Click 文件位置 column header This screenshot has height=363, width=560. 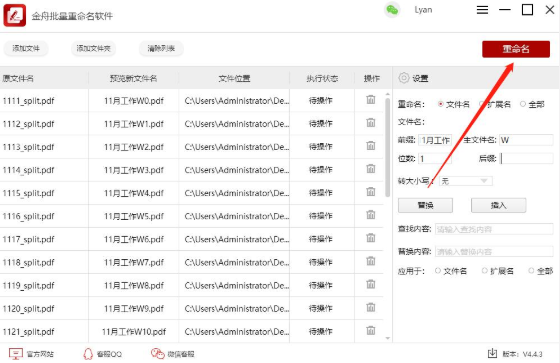[x=234, y=78]
